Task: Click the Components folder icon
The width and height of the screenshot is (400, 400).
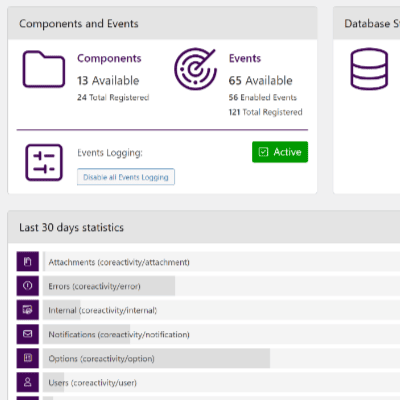Action: coord(44,69)
